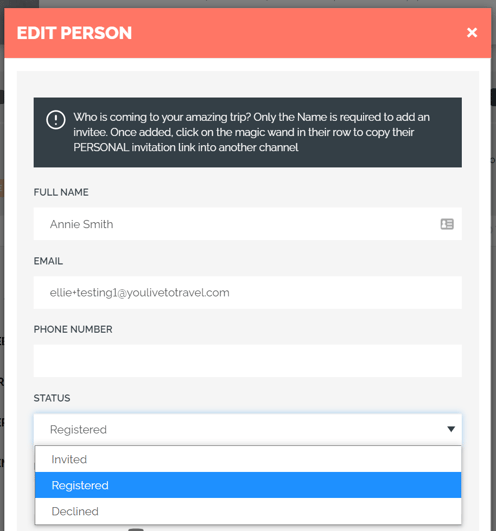This screenshot has width=496, height=531.
Task: Pick Declined from the status list
Action: click(x=248, y=511)
